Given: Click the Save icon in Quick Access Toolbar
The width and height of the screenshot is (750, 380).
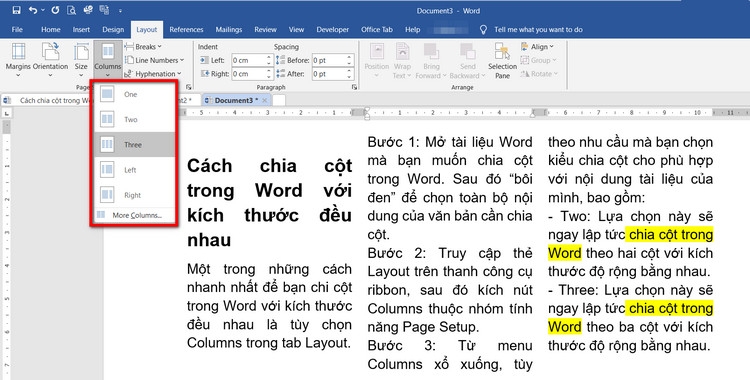Looking at the screenshot, I should pos(16,10).
